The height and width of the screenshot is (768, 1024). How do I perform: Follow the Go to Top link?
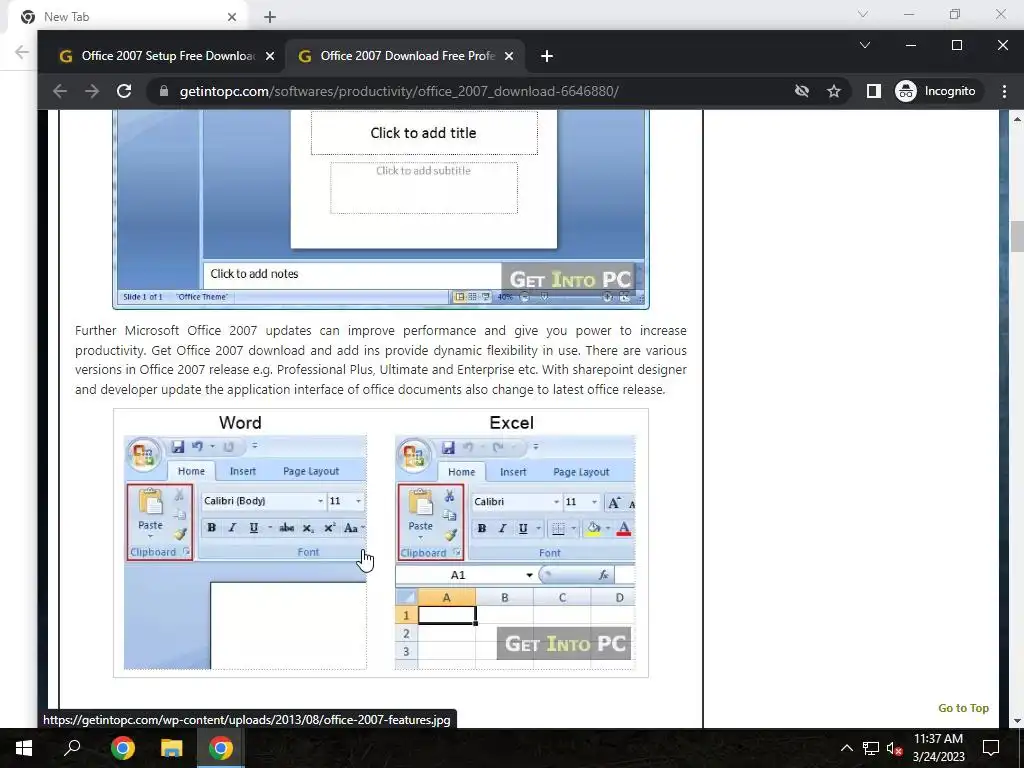tap(963, 708)
